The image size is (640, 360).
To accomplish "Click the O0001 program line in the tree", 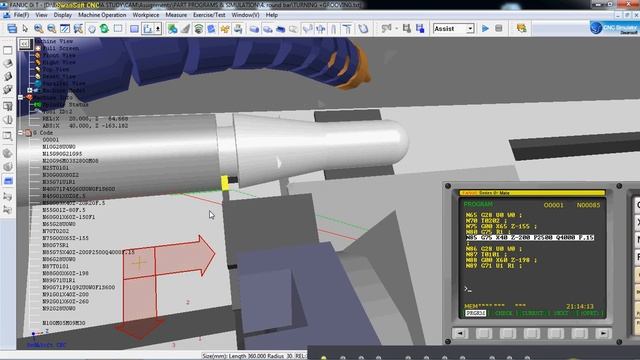I will 51,140.
